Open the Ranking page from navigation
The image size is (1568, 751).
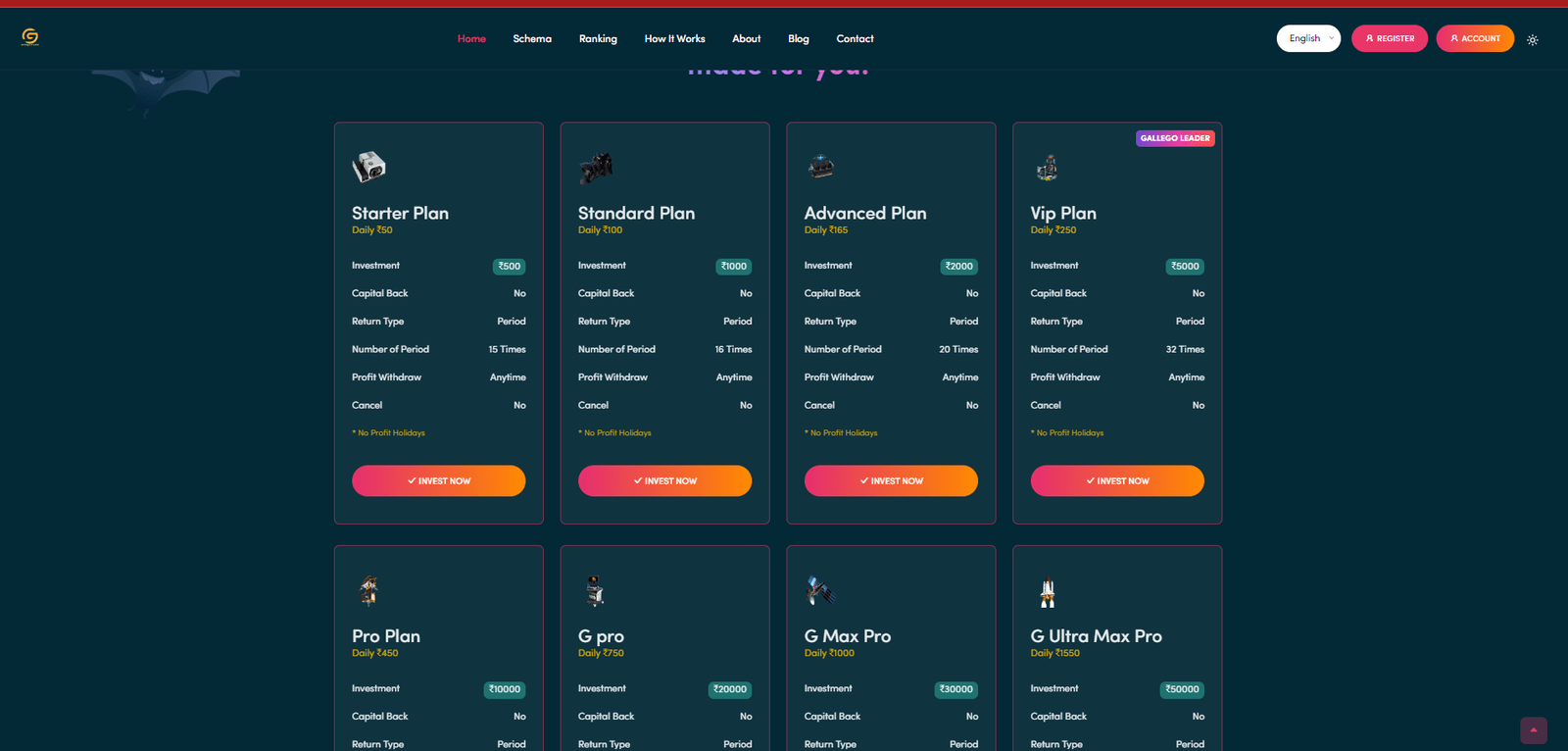coord(598,39)
